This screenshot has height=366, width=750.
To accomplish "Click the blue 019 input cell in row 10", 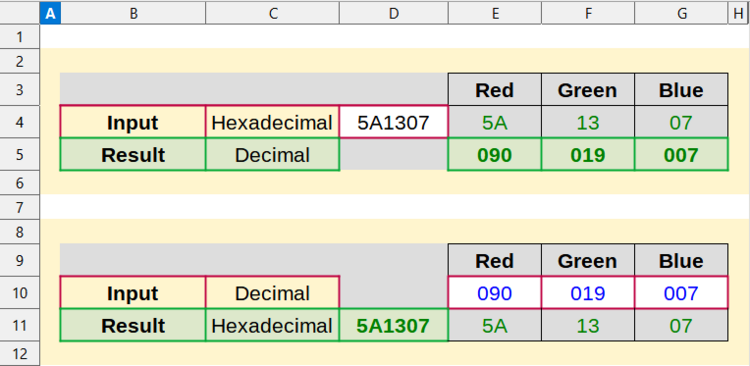I will coord(588,293).
